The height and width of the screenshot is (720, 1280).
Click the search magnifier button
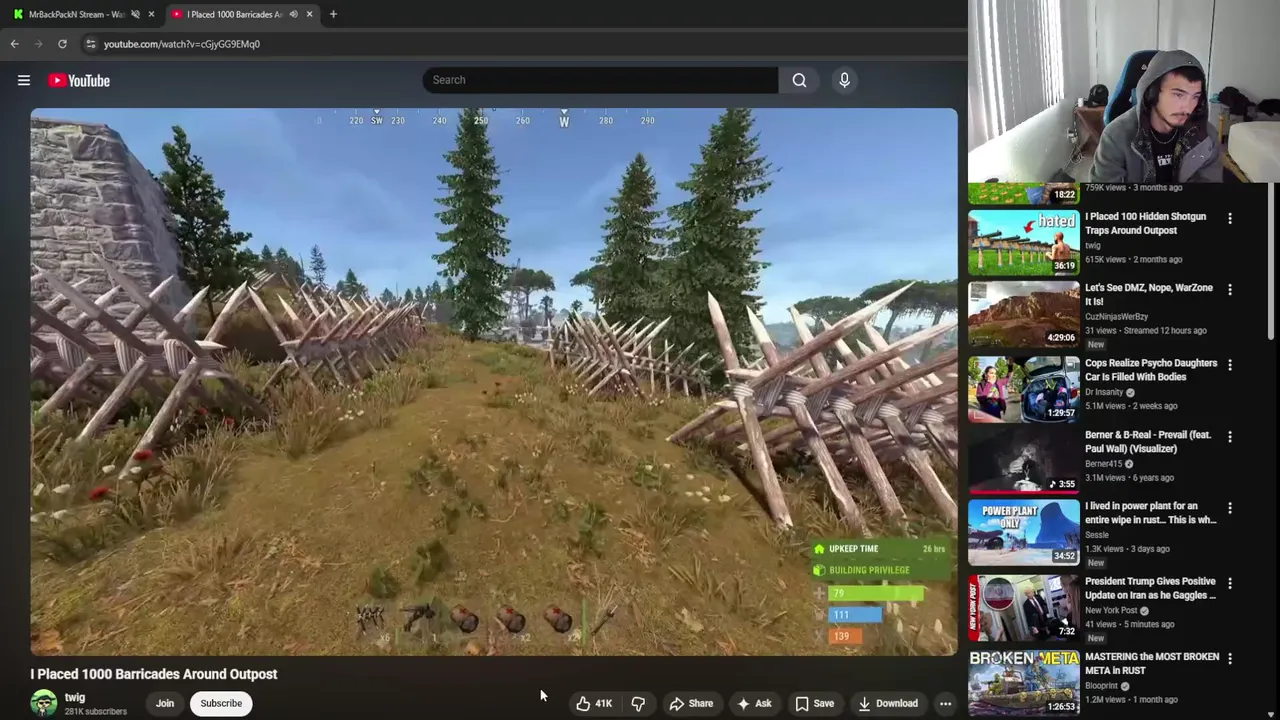pos(799,80)
